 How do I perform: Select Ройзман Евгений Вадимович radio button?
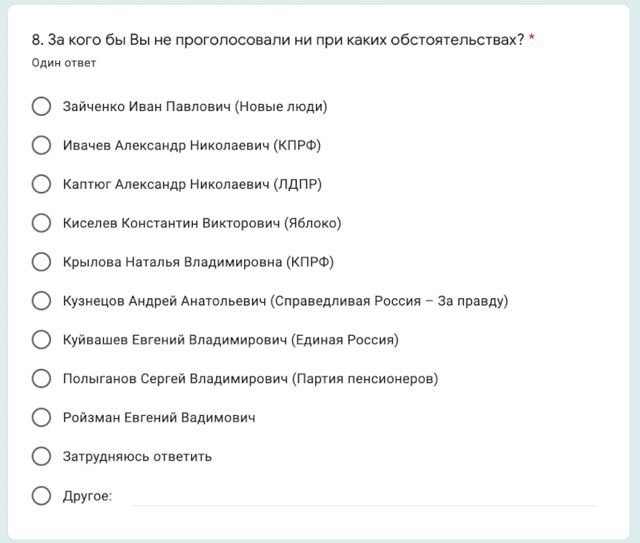coord(42,417)
